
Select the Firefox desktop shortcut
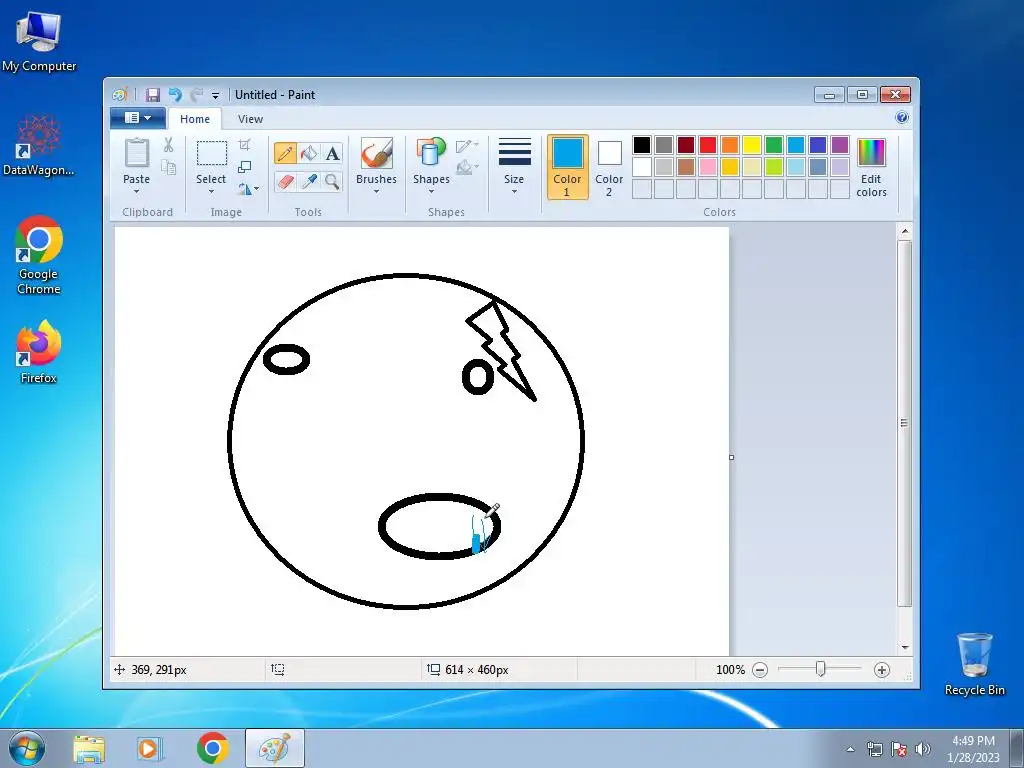point(39,351)
